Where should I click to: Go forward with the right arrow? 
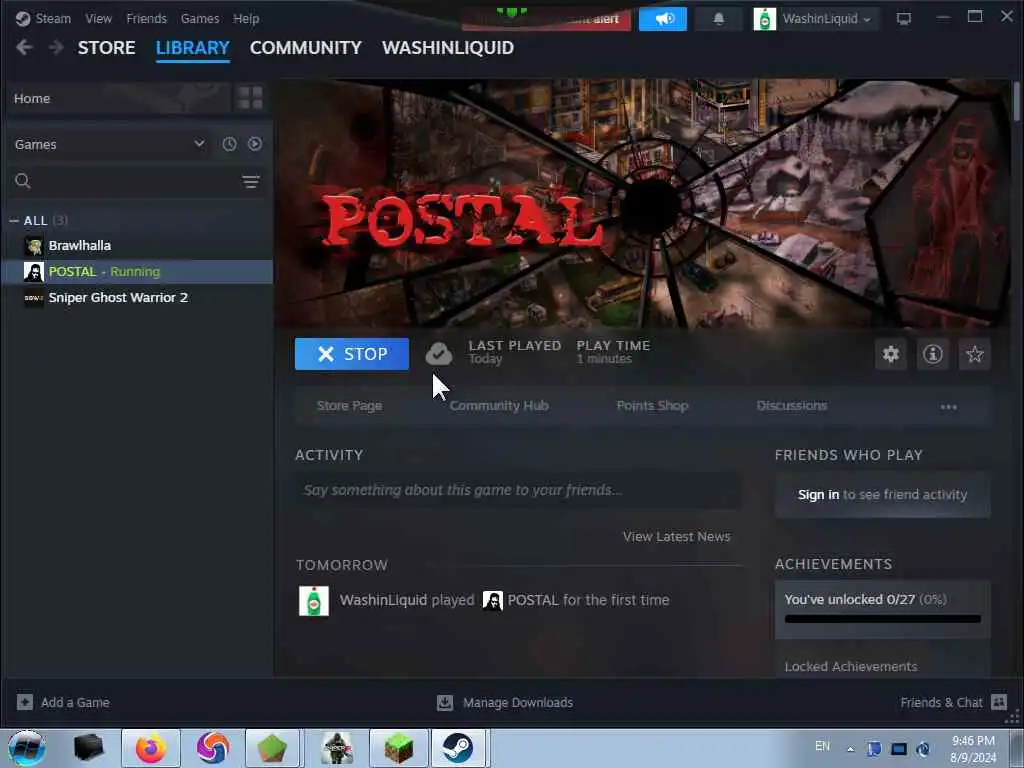pos(56,48)
